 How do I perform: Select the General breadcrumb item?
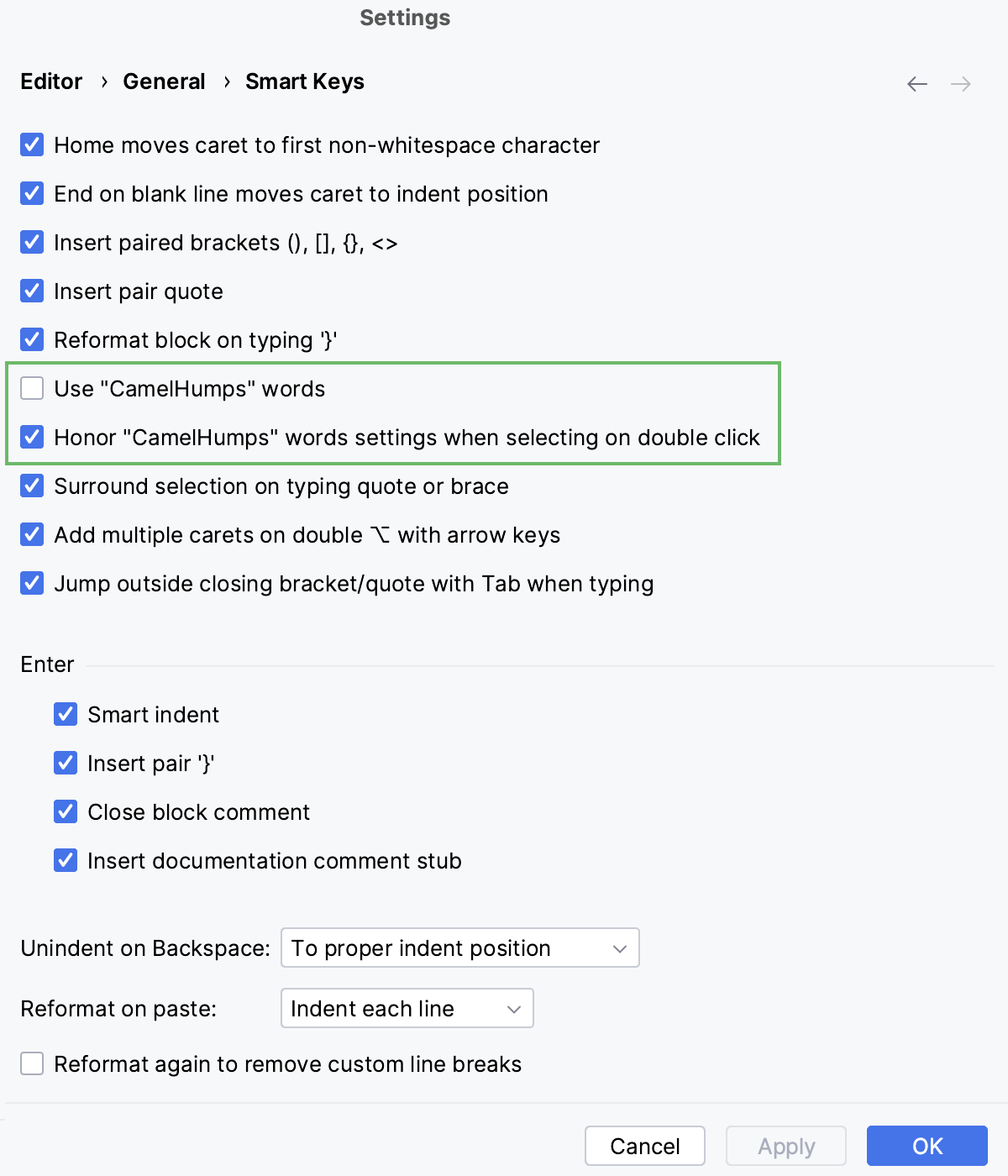click(164, 81)
